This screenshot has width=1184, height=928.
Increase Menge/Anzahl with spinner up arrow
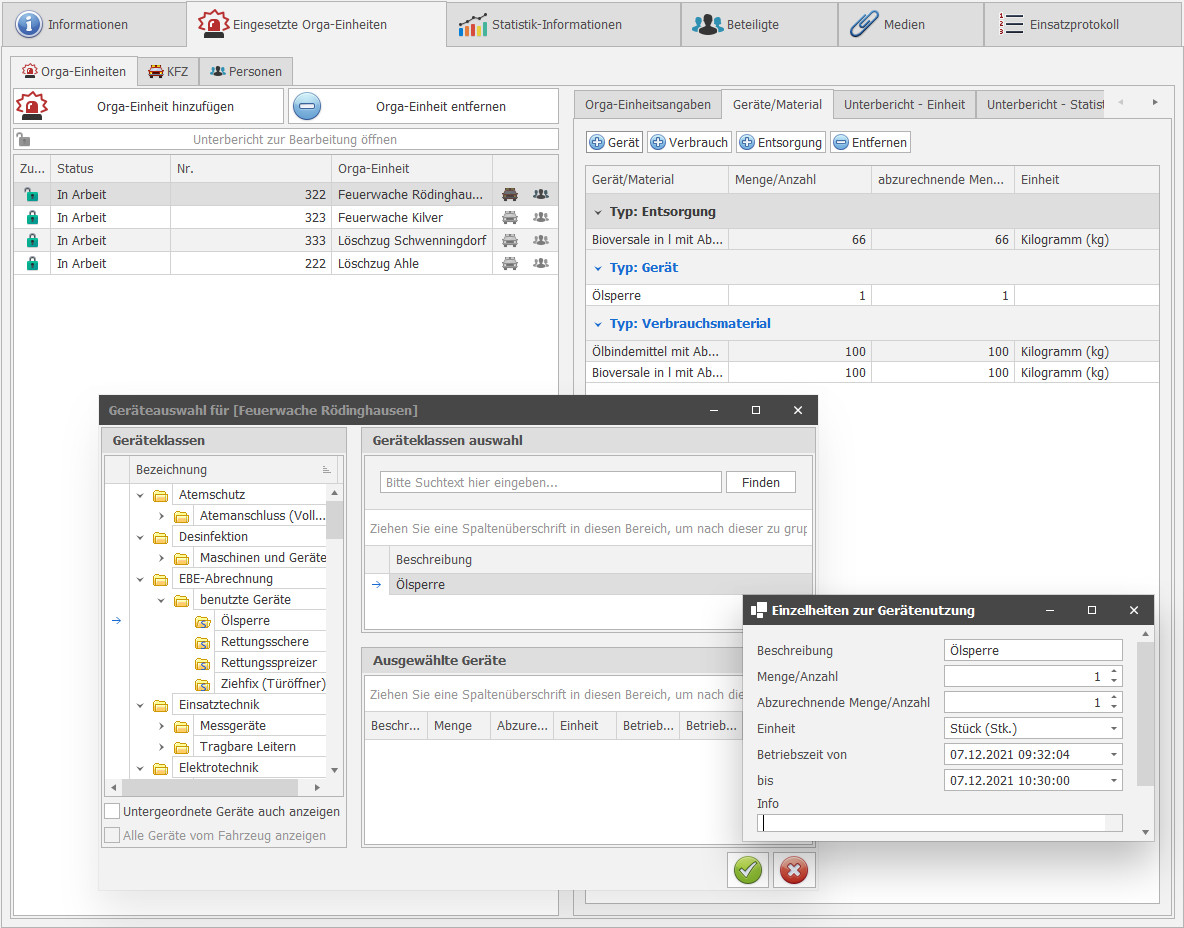pyautogui.click(x=1114, y=671)
